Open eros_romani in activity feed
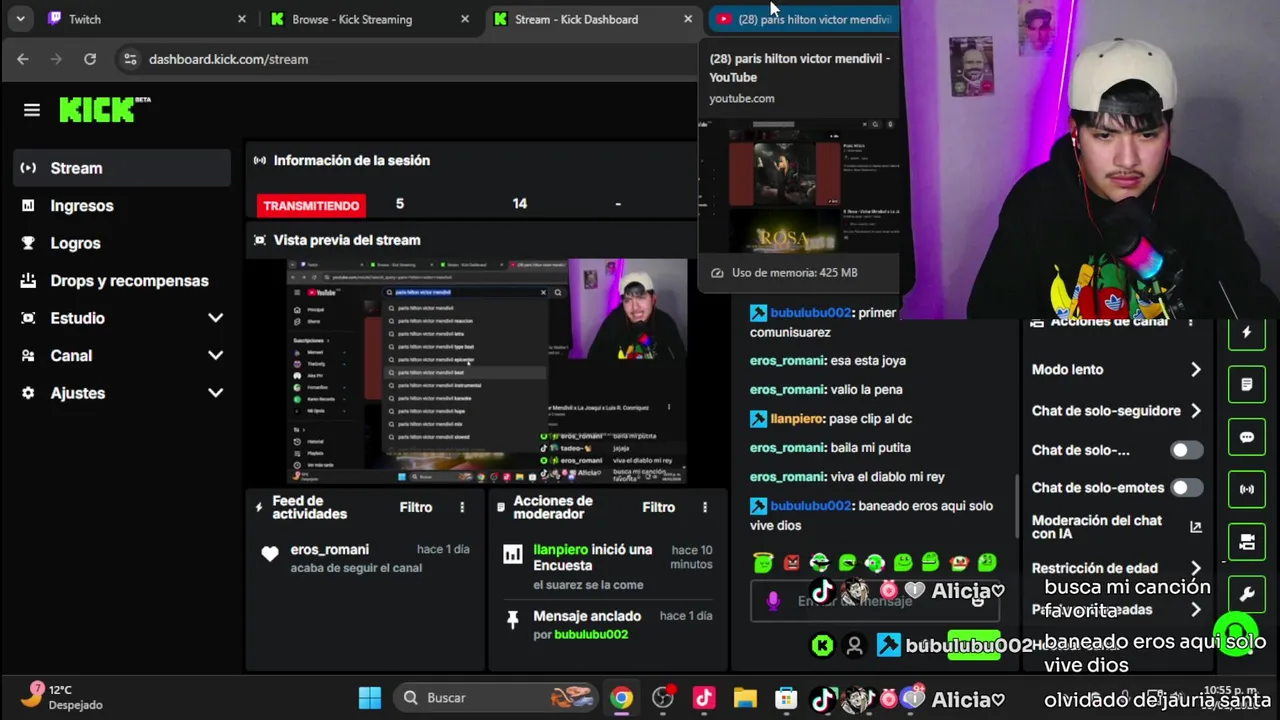1280x720 pixels. tap(330, 550)
